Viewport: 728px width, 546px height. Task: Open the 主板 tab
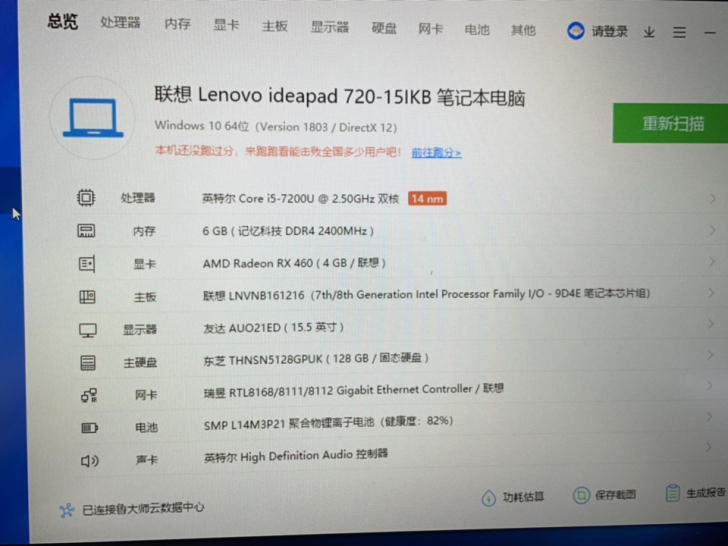[274, 26]
